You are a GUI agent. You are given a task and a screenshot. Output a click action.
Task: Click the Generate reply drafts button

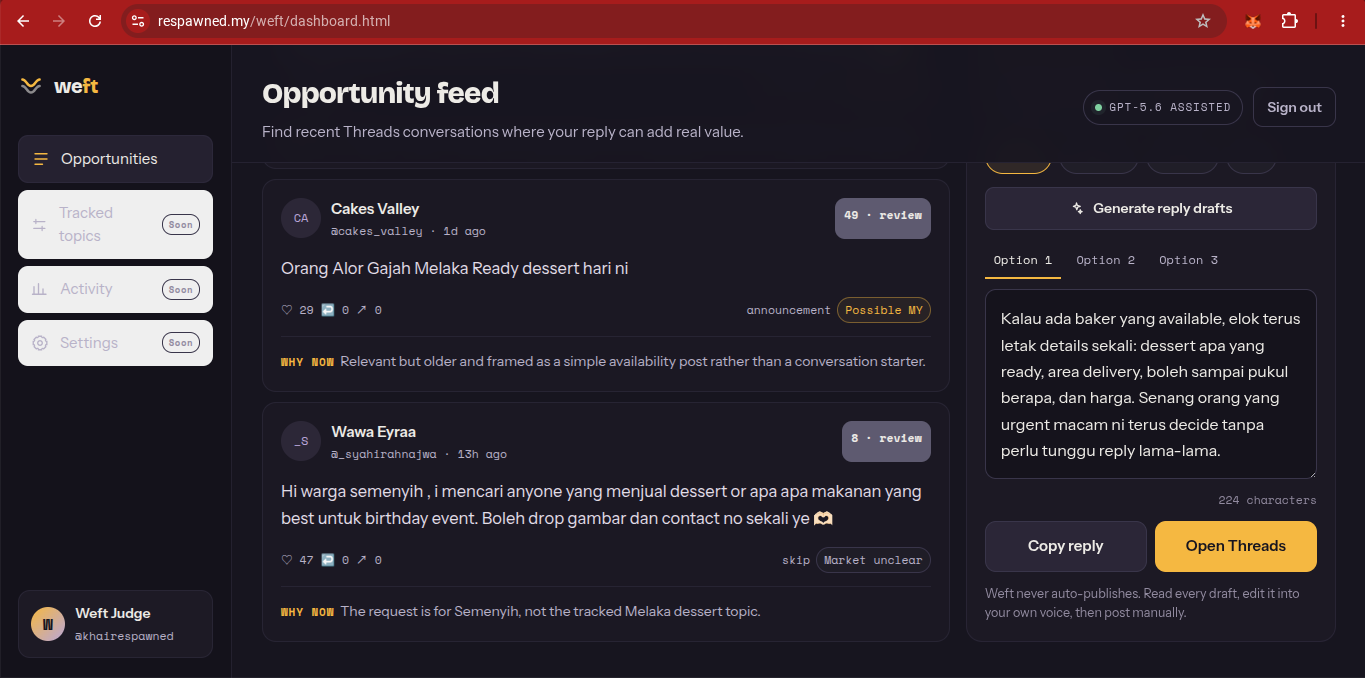[1151, 209]
